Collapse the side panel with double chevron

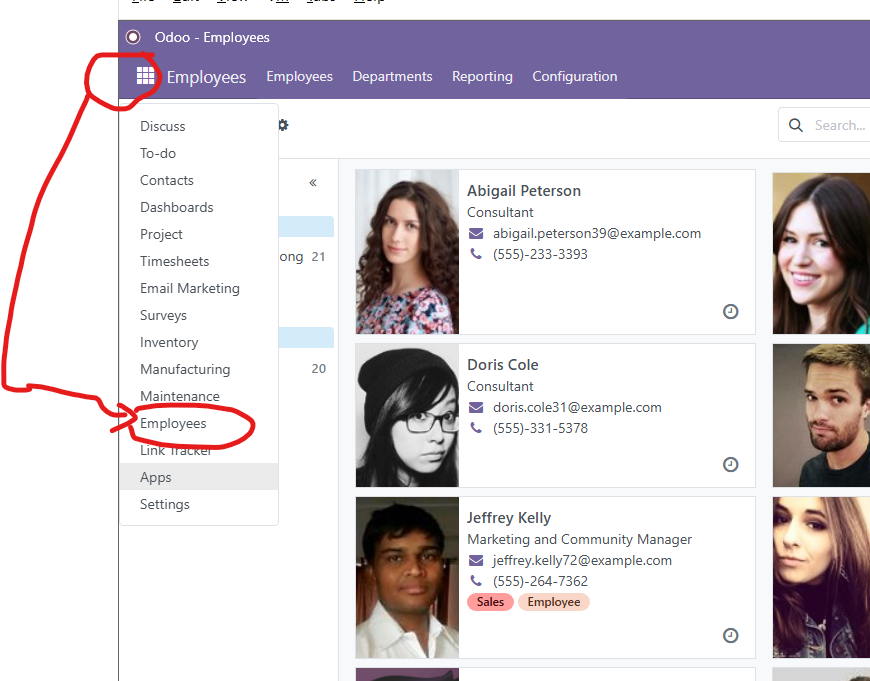tap(313, 182)
